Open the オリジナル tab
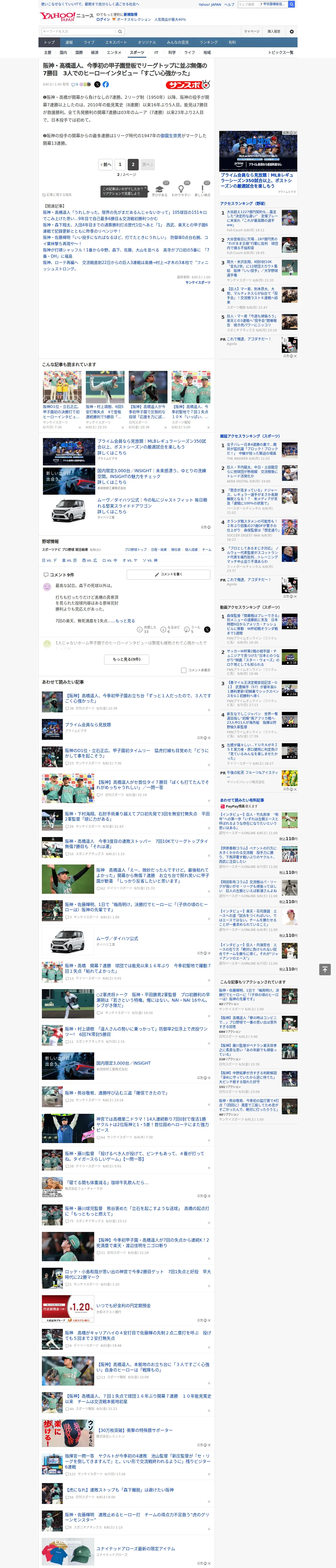Screen dimensions: 336x1568 pyautogui.click(x=147, y=43)
